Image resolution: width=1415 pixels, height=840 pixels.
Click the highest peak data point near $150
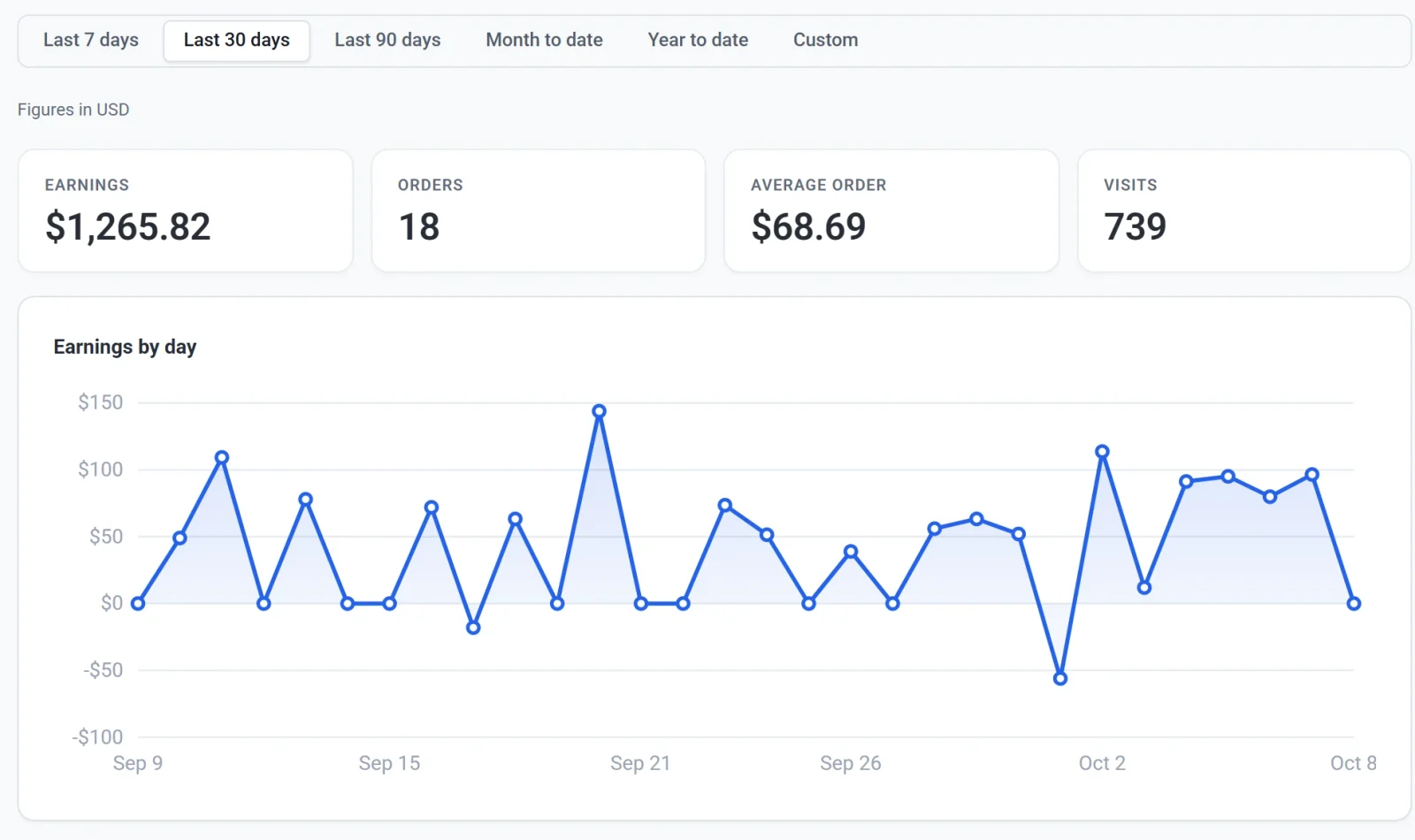click(599, 411)
